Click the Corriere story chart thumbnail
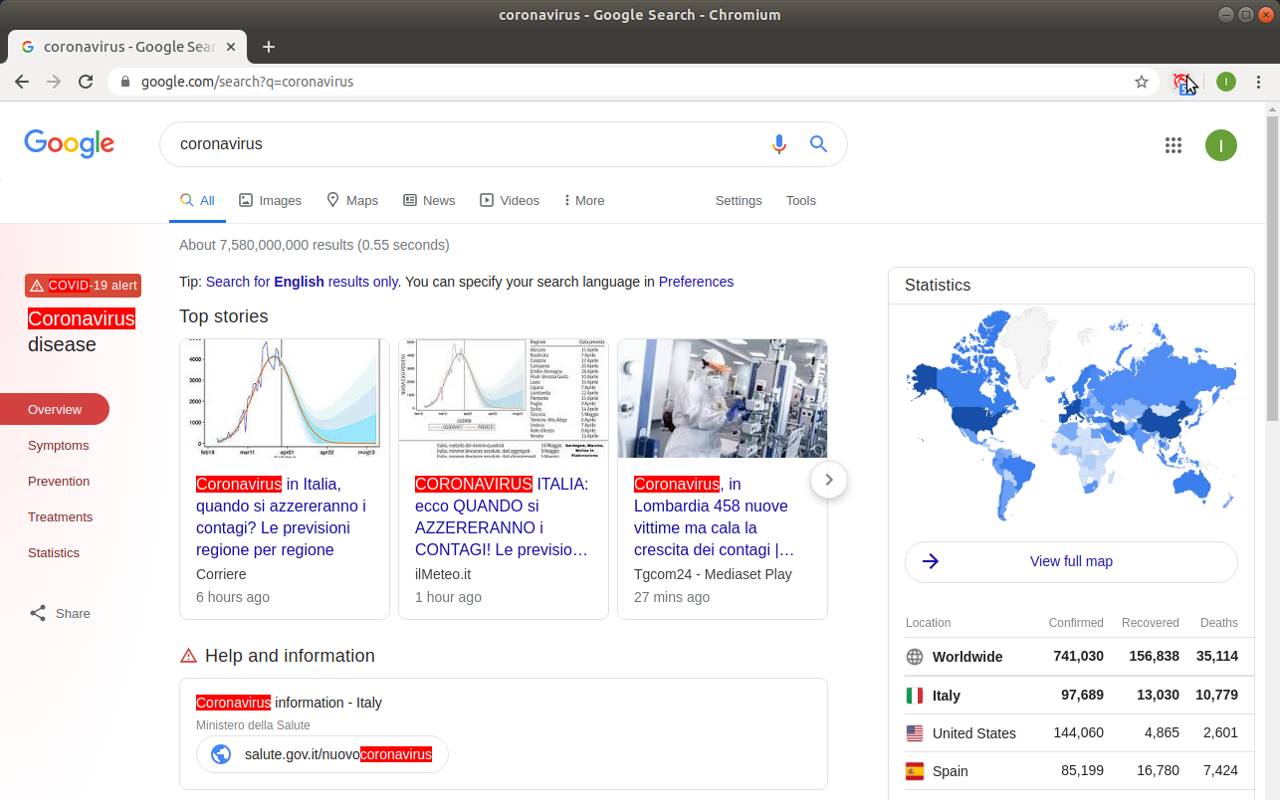The width and height of the screenshot is (1280, 800). coord(285,398)
